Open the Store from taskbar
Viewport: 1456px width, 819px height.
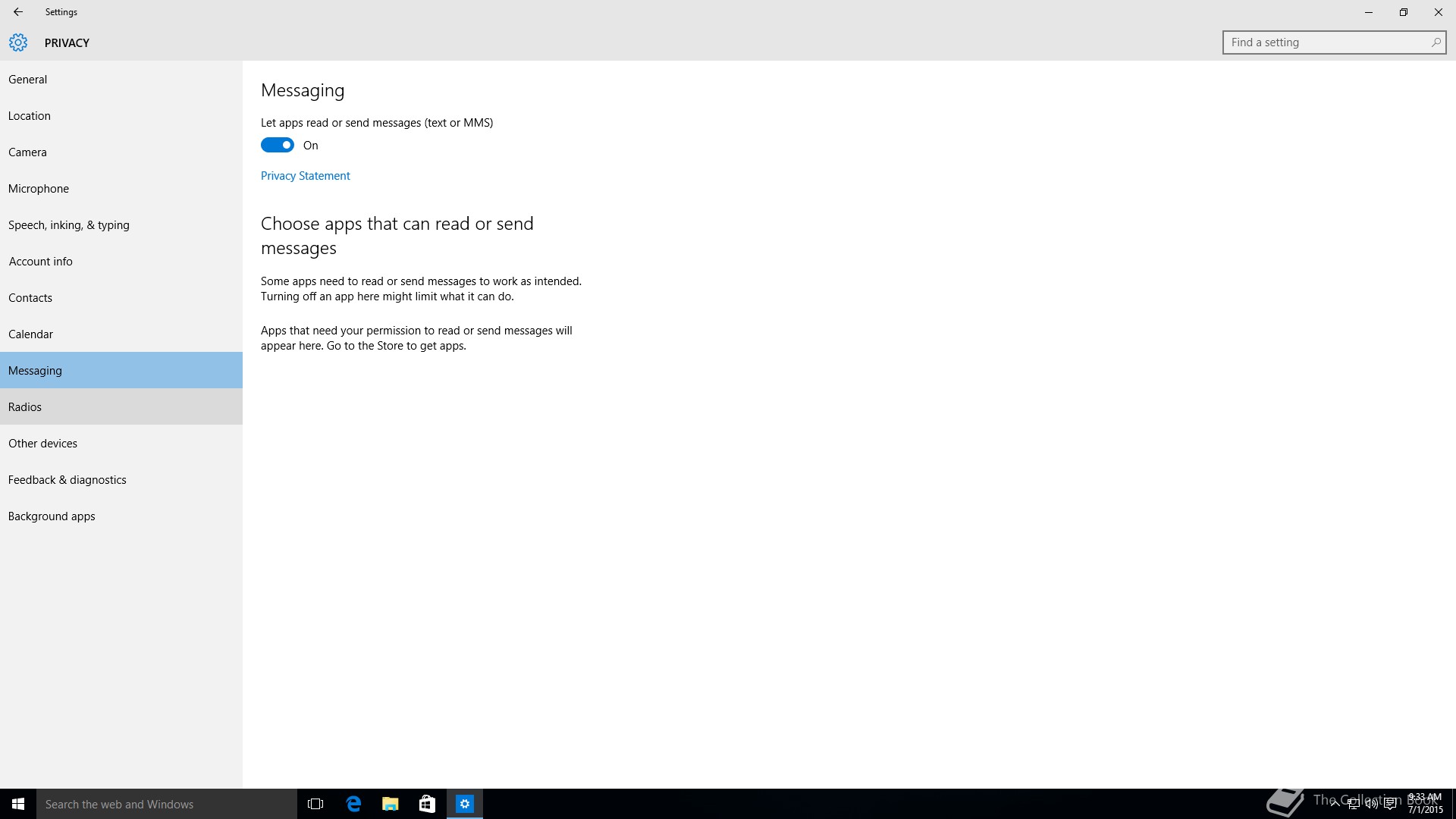tap(427, 804)
